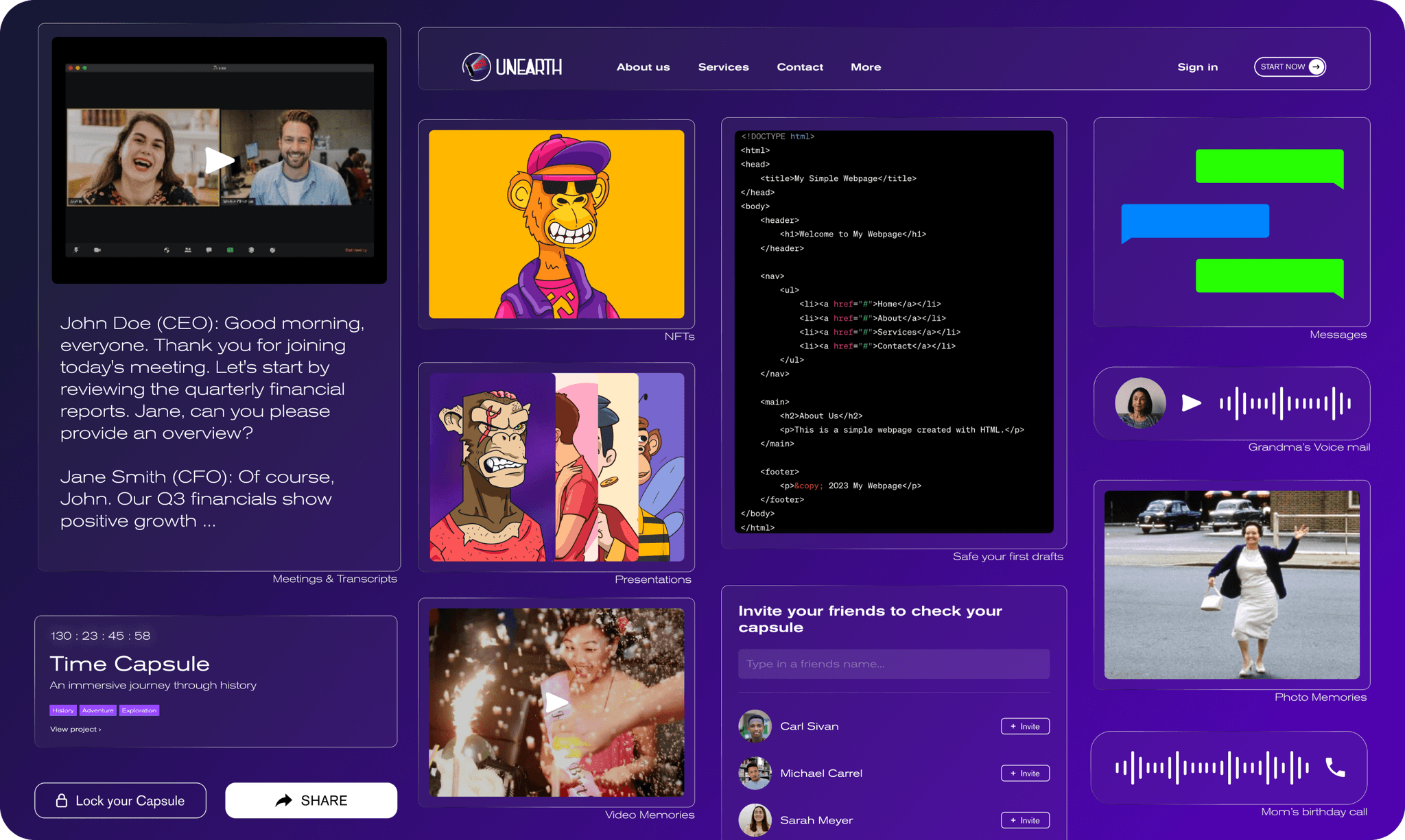
Task: Open the HTML code draft panel
Action: point(894,332)
